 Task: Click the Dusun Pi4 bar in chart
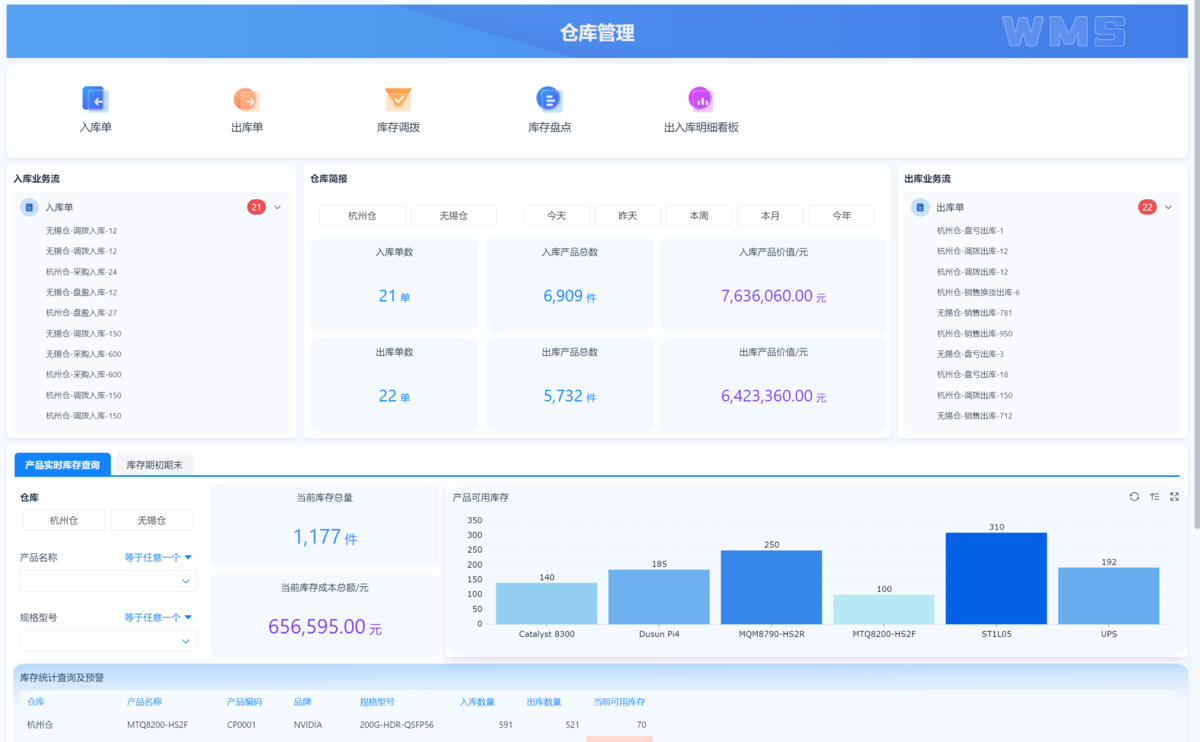659,597
